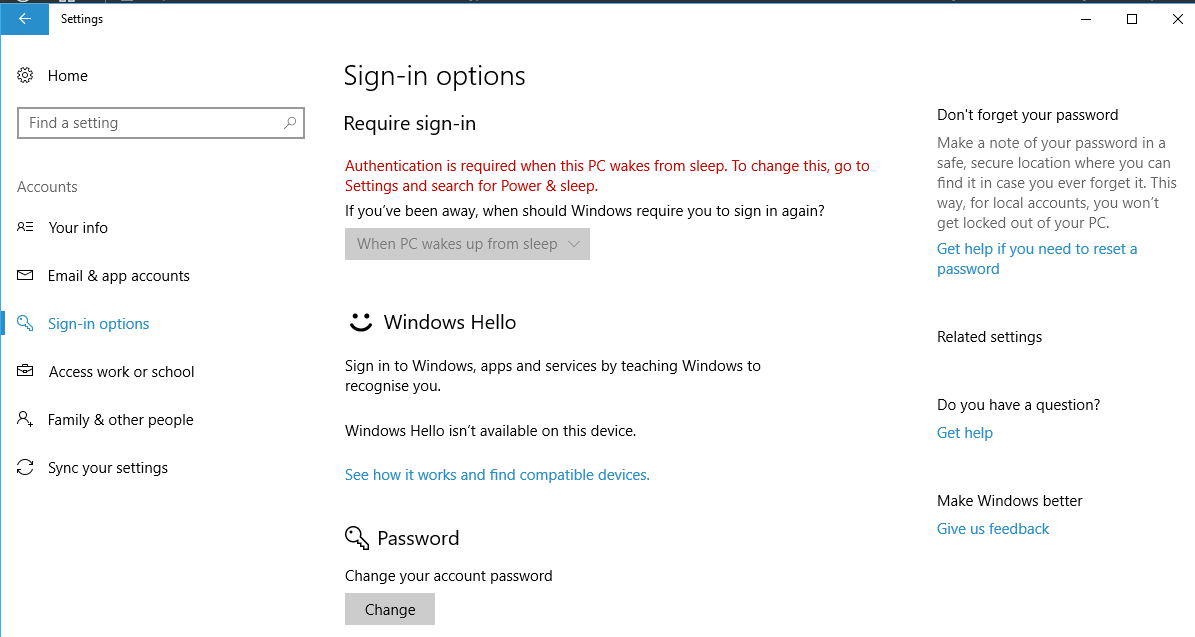1195x637 pixels.
Task: Click the Home gear icon
Action: (x=25, y=75)
